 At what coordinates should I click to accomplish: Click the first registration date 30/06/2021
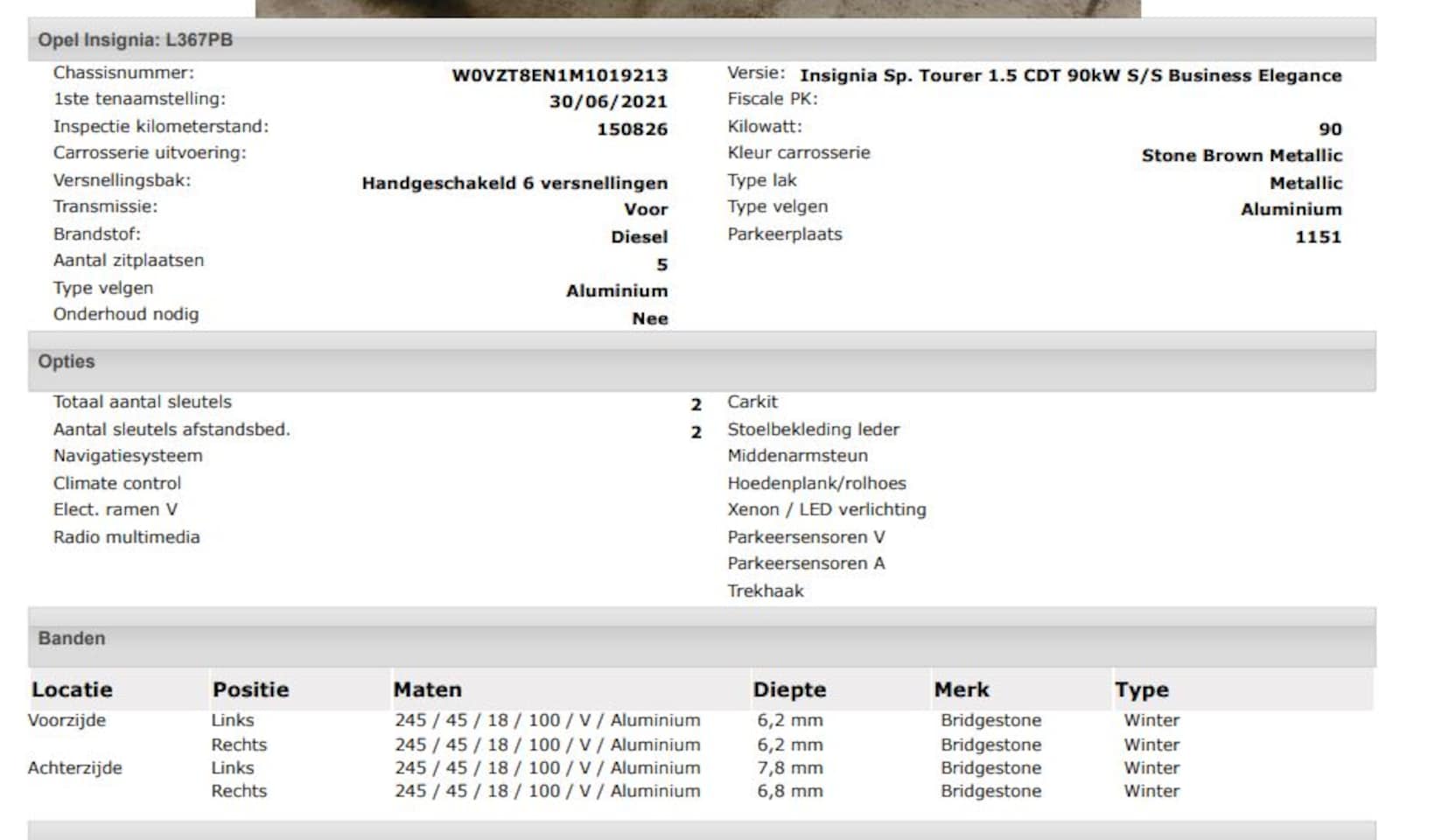coord(607,101)
